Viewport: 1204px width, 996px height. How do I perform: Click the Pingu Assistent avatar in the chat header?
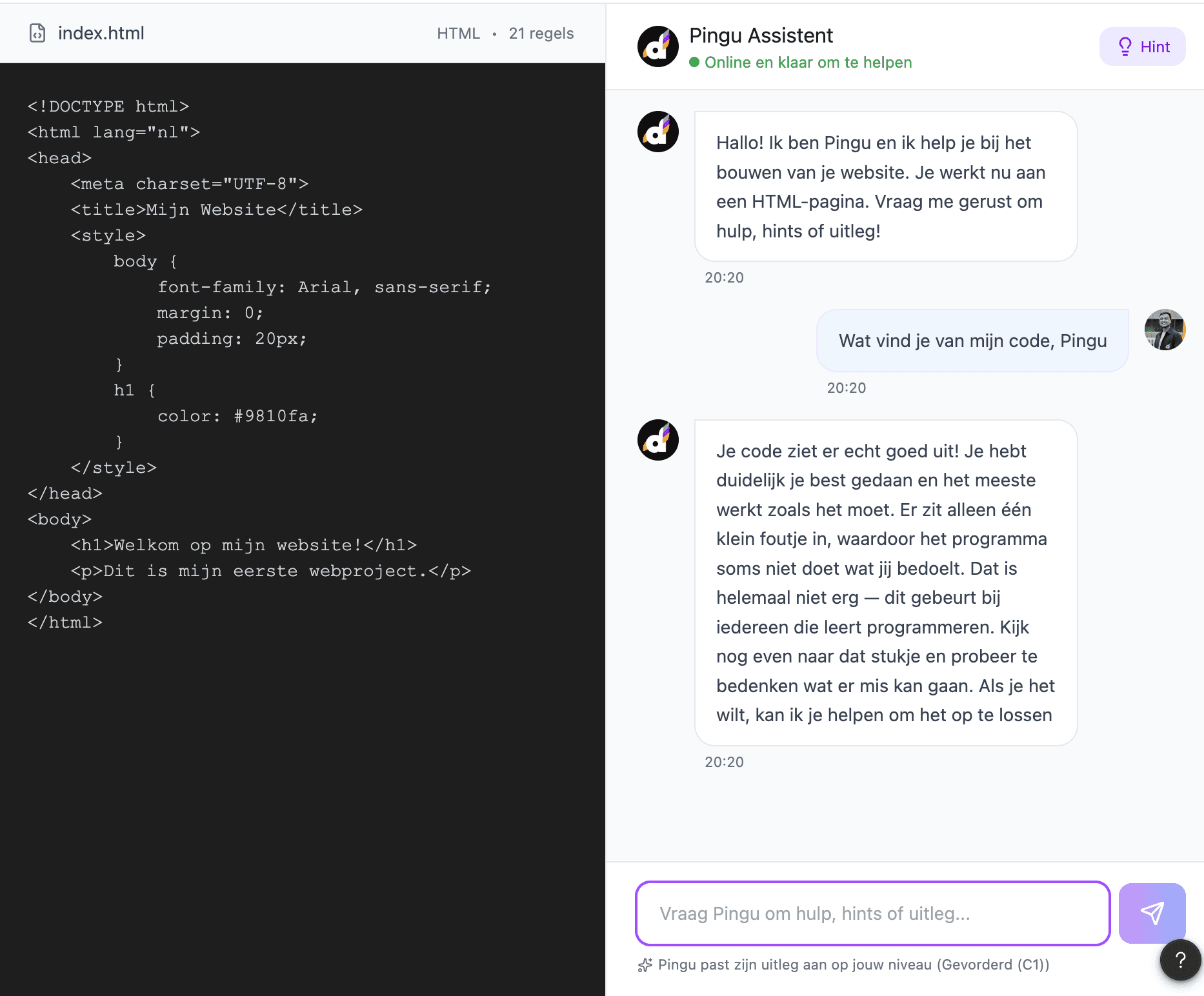[657, 46]
